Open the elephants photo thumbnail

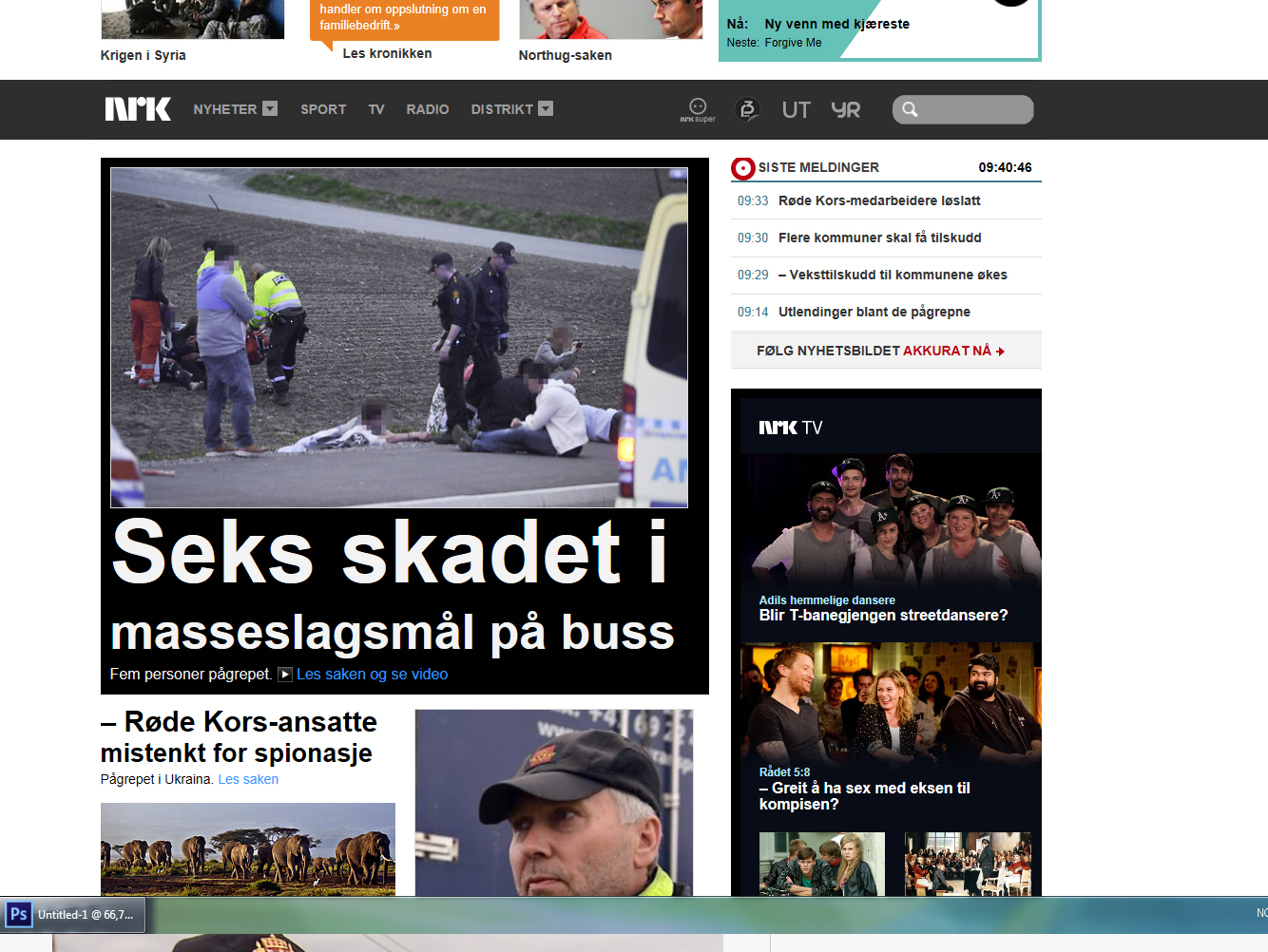[x=247, y=848]
